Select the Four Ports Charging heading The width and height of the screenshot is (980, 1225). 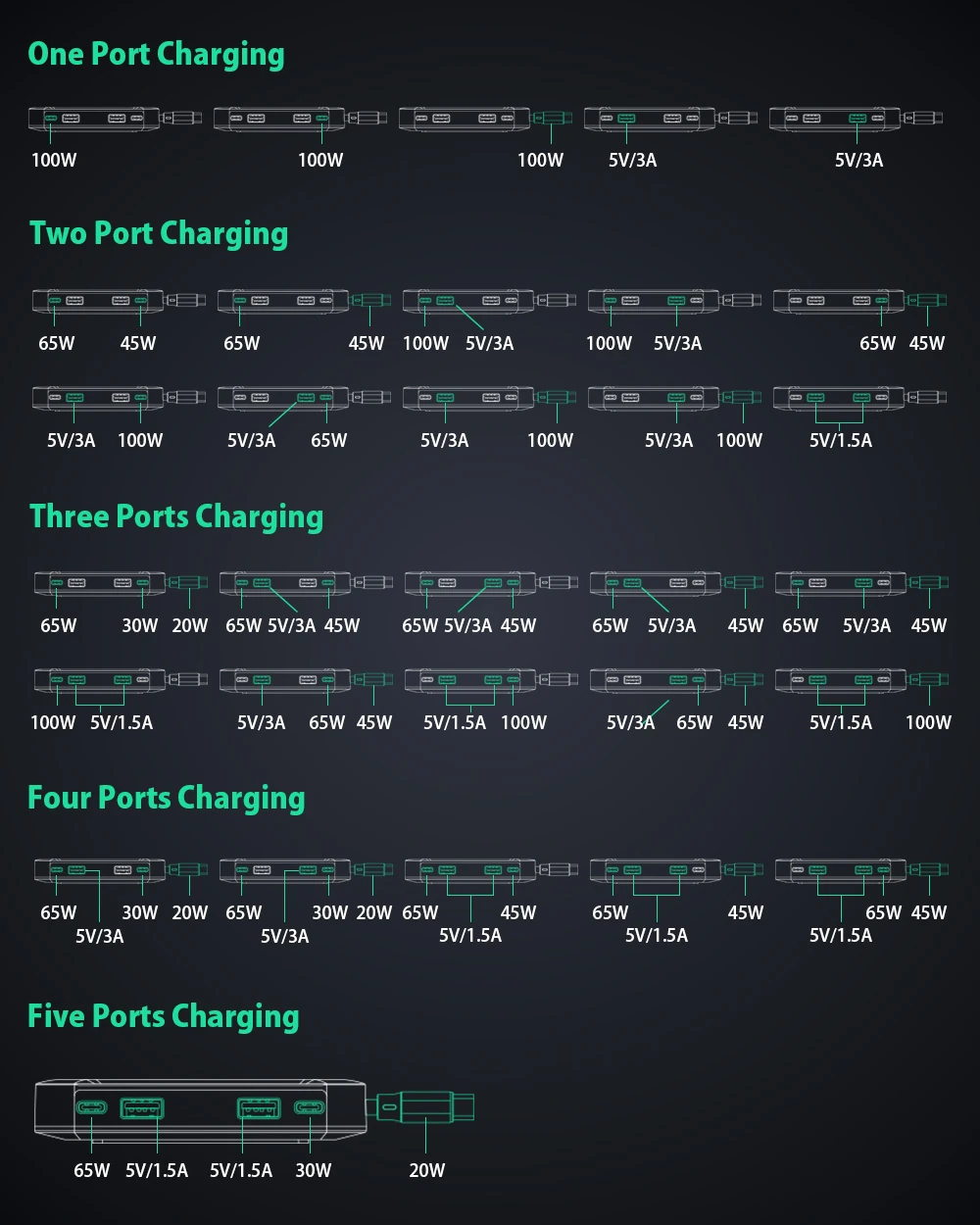coord(167,798)
